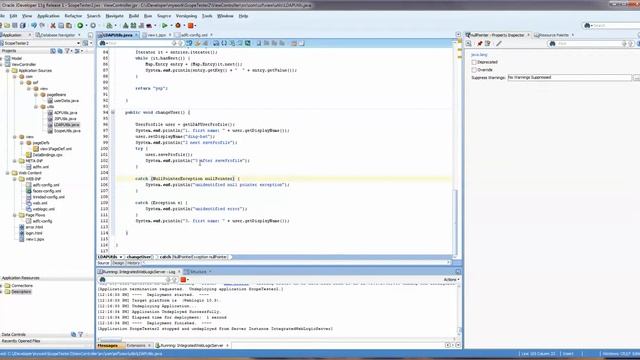Image resolution: width=640 pixels, height=360 pixels.
Task: Toggle the Deprecated checkbox
Action: [474, 62]
